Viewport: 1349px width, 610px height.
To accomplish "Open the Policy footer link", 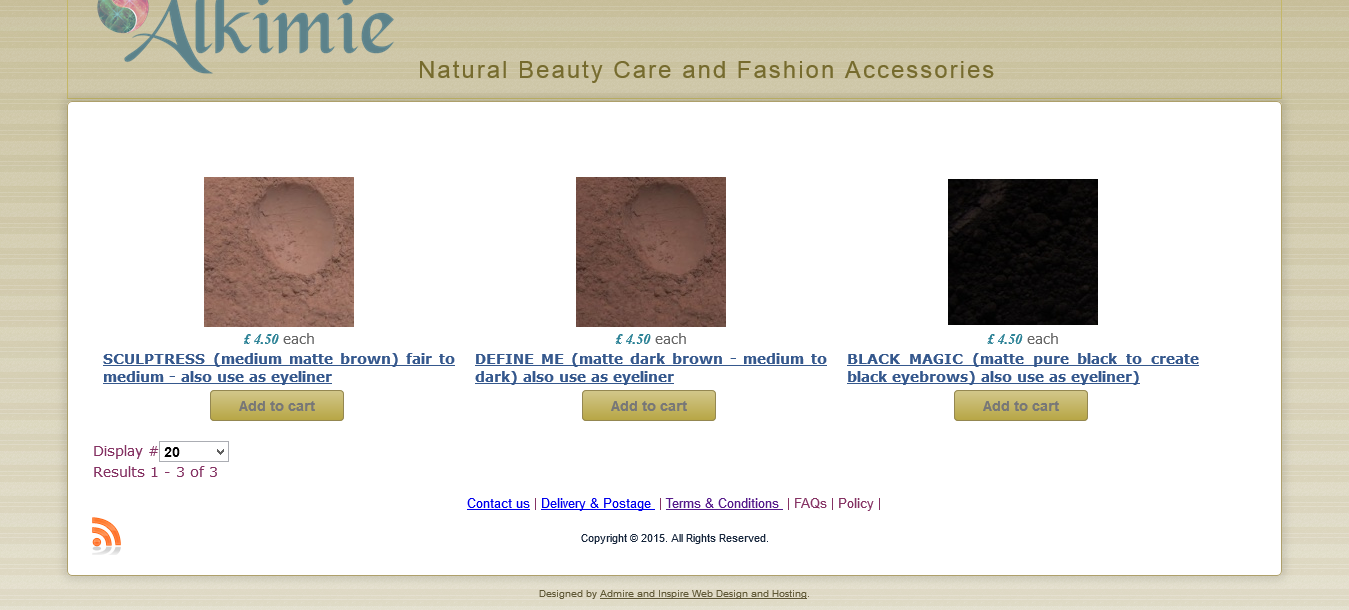I will pyautogui.click(x=856, y=504).
